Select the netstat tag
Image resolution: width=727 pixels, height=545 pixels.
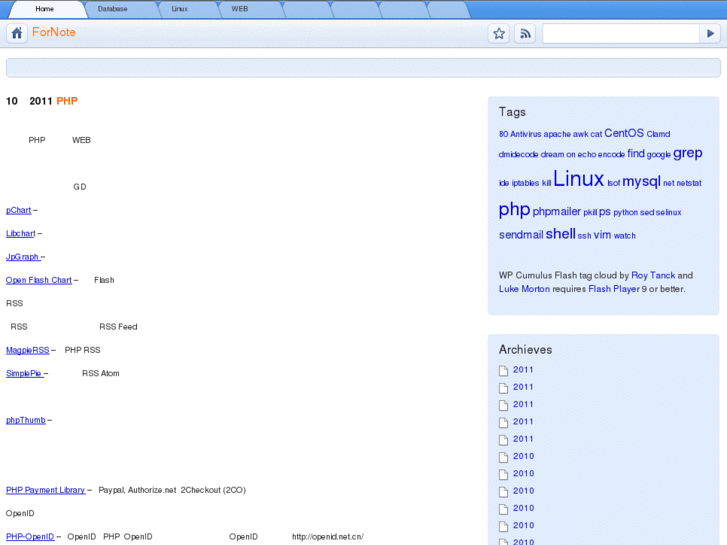(x=689, y=183)
